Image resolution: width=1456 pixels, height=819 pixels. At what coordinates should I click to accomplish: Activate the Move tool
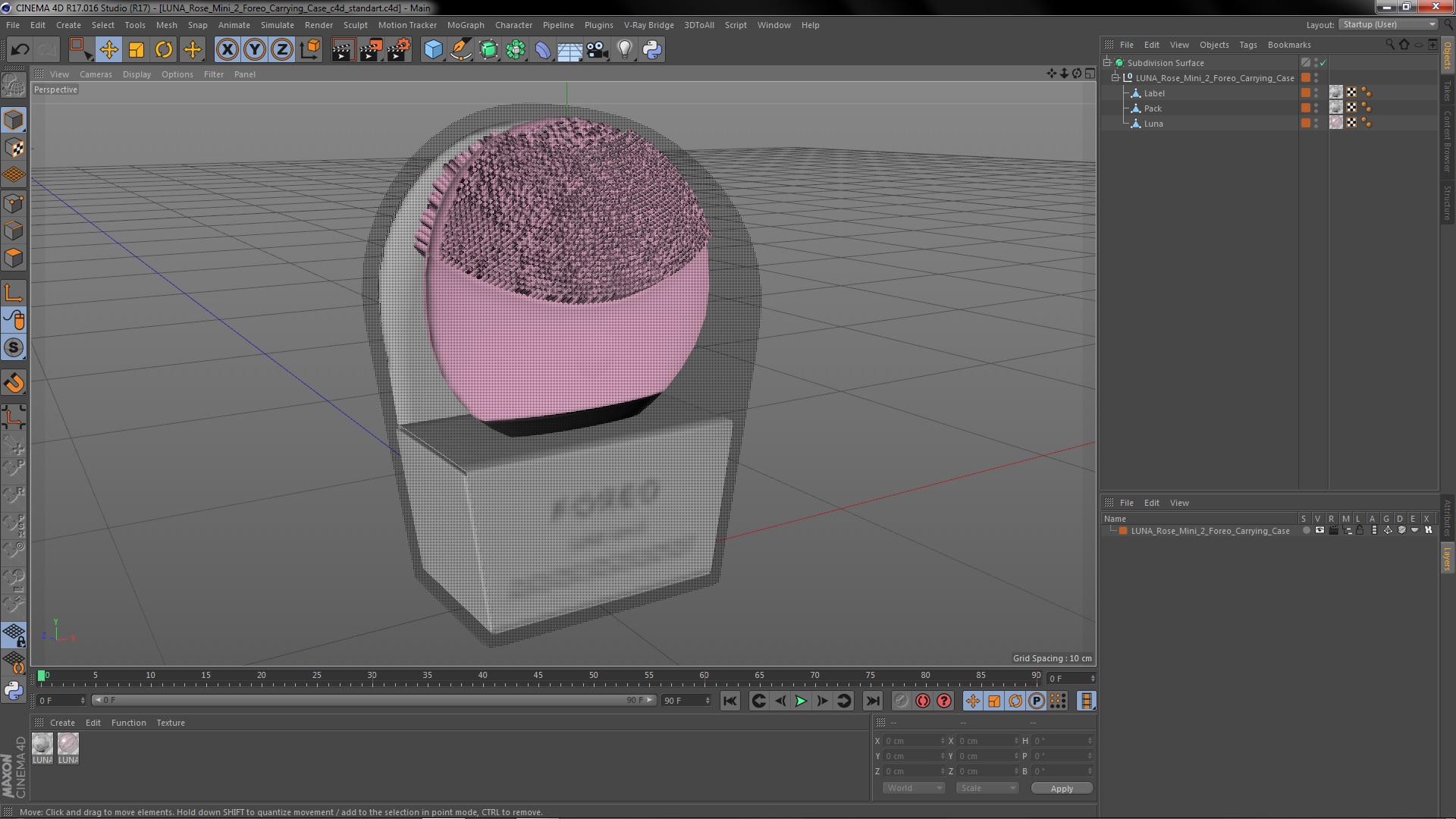pyautogui.click(x=108, y=50)
